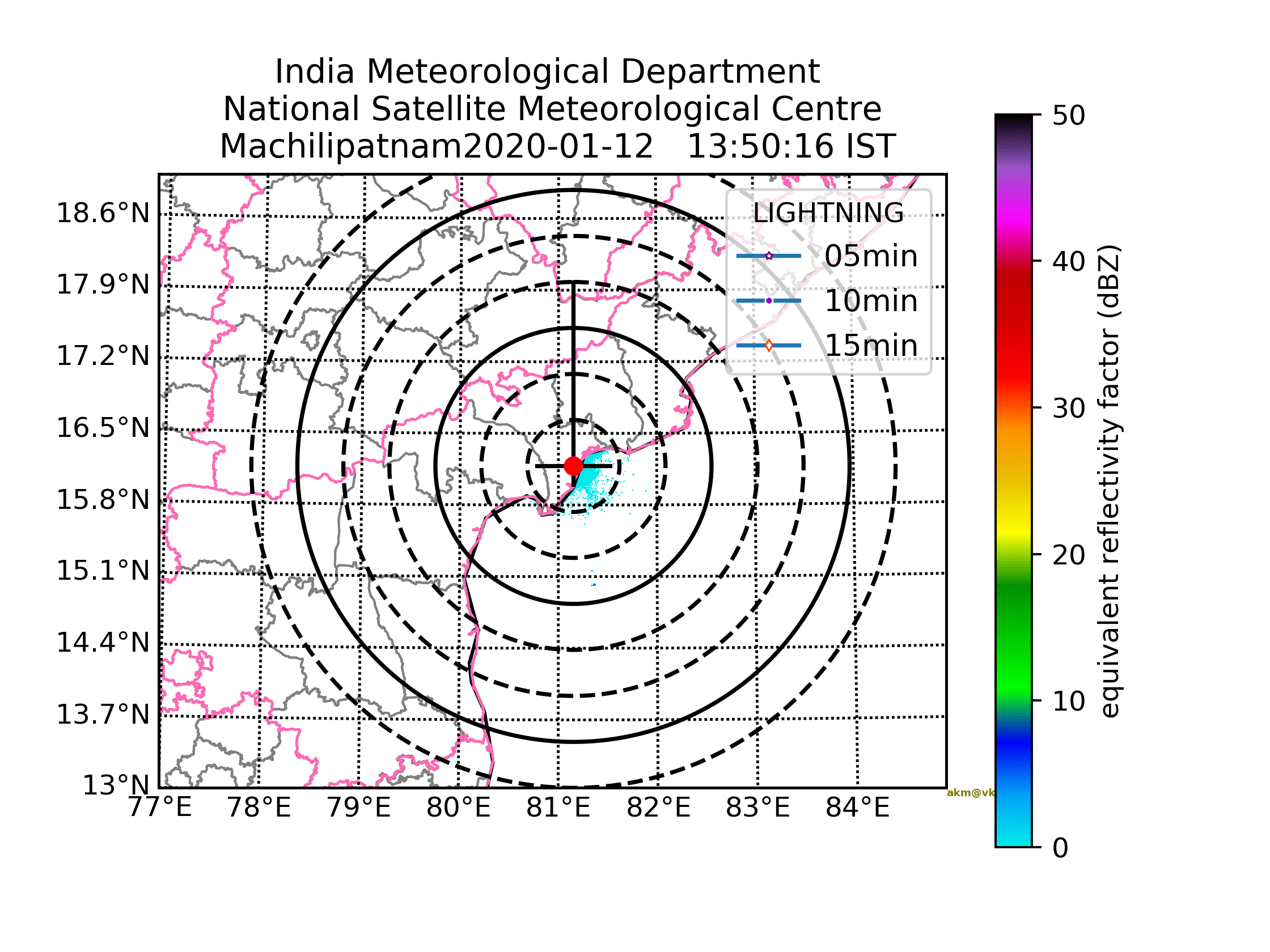The image size is (1270, 952).
Task: Click the 10min lightning dot marker
Action: 769,301
